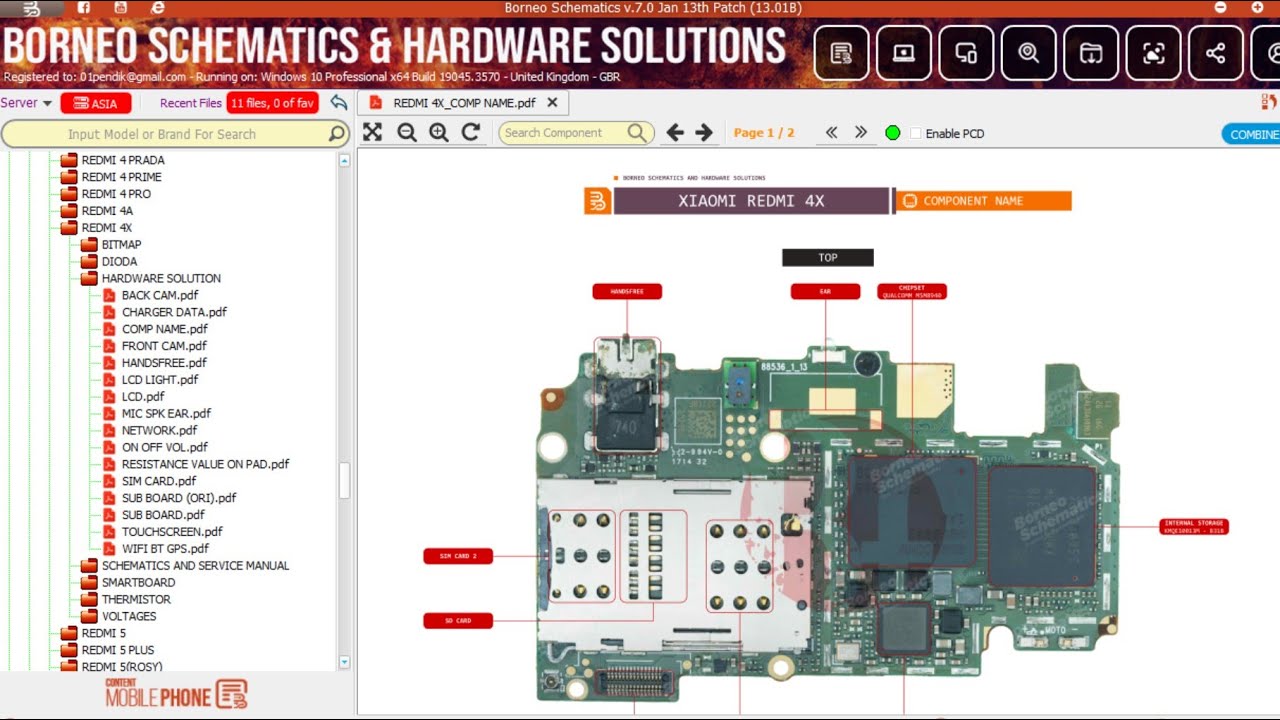Click the HANDSFREE label on the board diagram
Viewport: 1280px width, 720px height.
[x=627, y=292]
